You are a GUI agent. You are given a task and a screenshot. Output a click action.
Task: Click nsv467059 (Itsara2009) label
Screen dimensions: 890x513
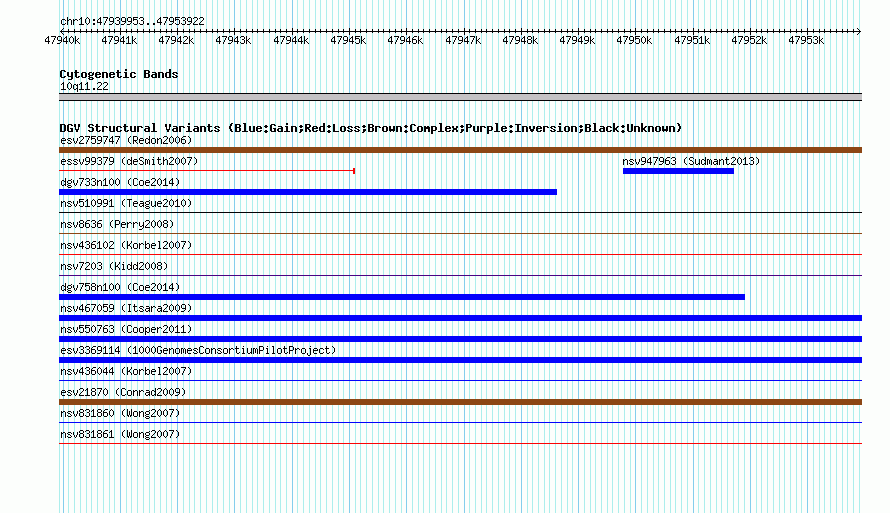point(126,308)
